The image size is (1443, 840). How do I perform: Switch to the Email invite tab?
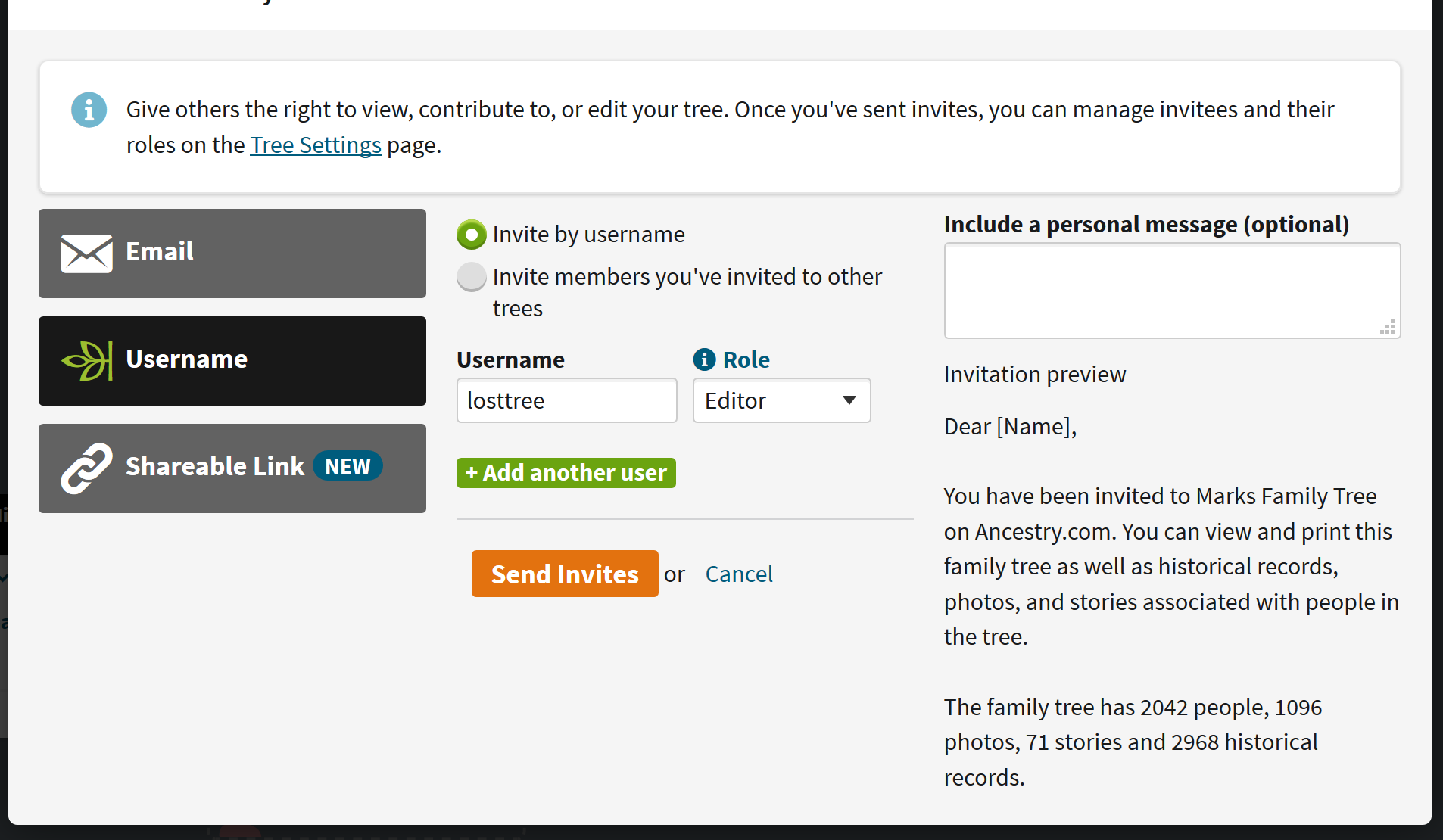click(232, 253)
